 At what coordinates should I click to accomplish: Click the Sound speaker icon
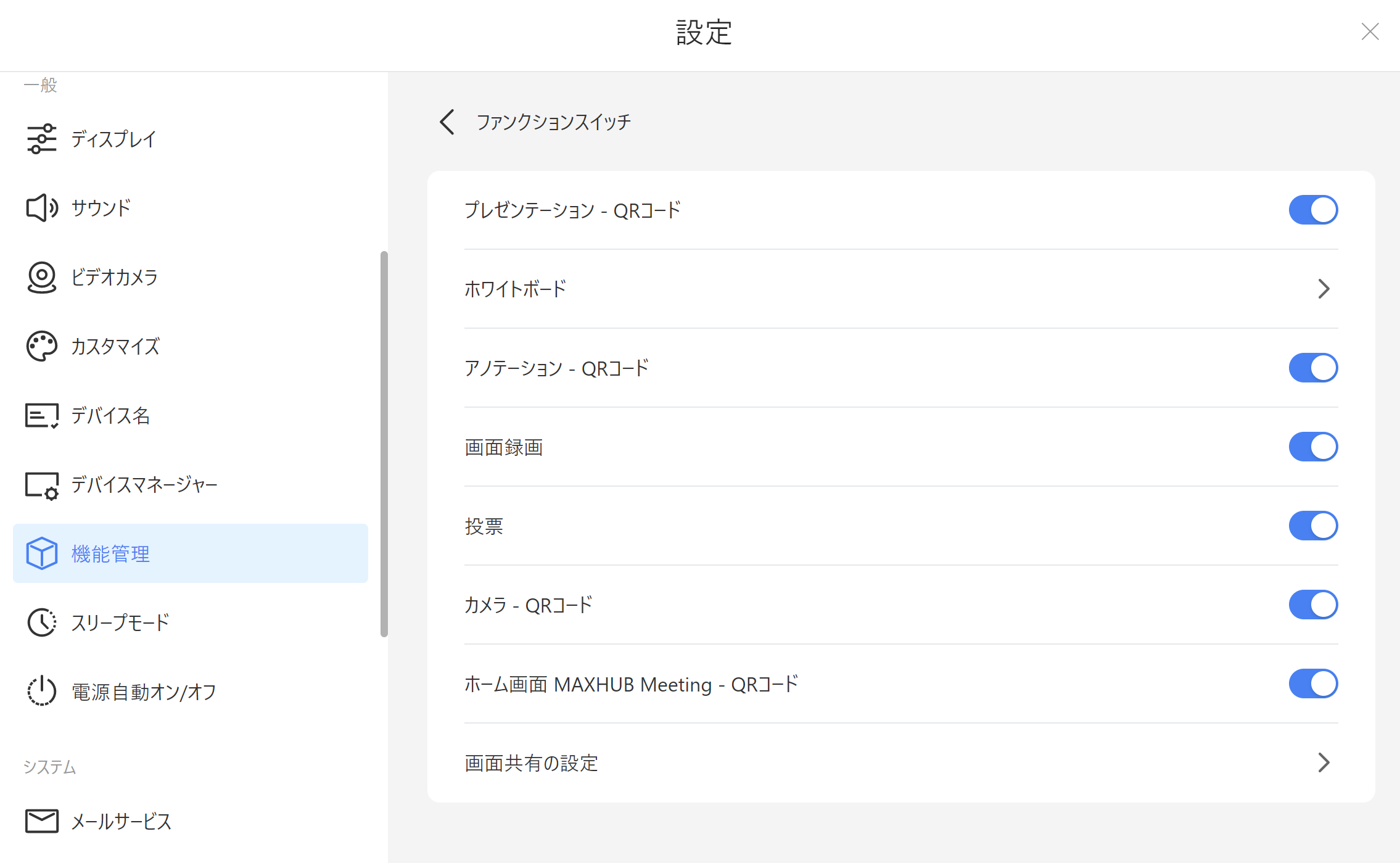coord(41,208)
